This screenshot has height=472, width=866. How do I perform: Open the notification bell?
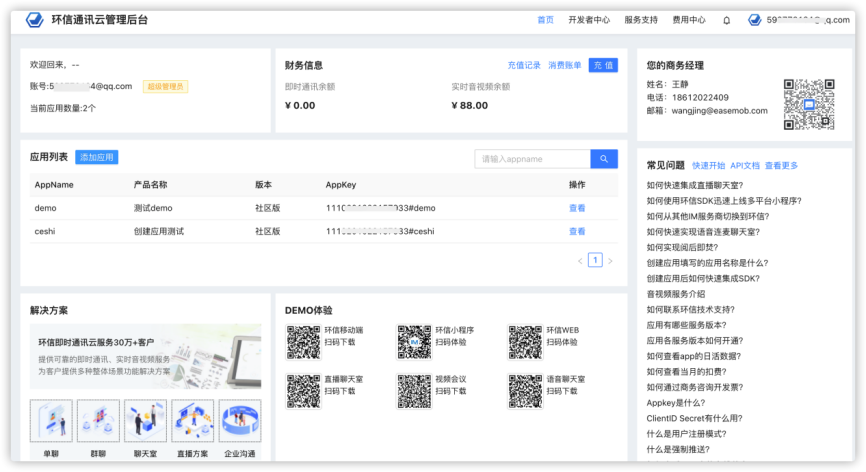tap(726, 20)
